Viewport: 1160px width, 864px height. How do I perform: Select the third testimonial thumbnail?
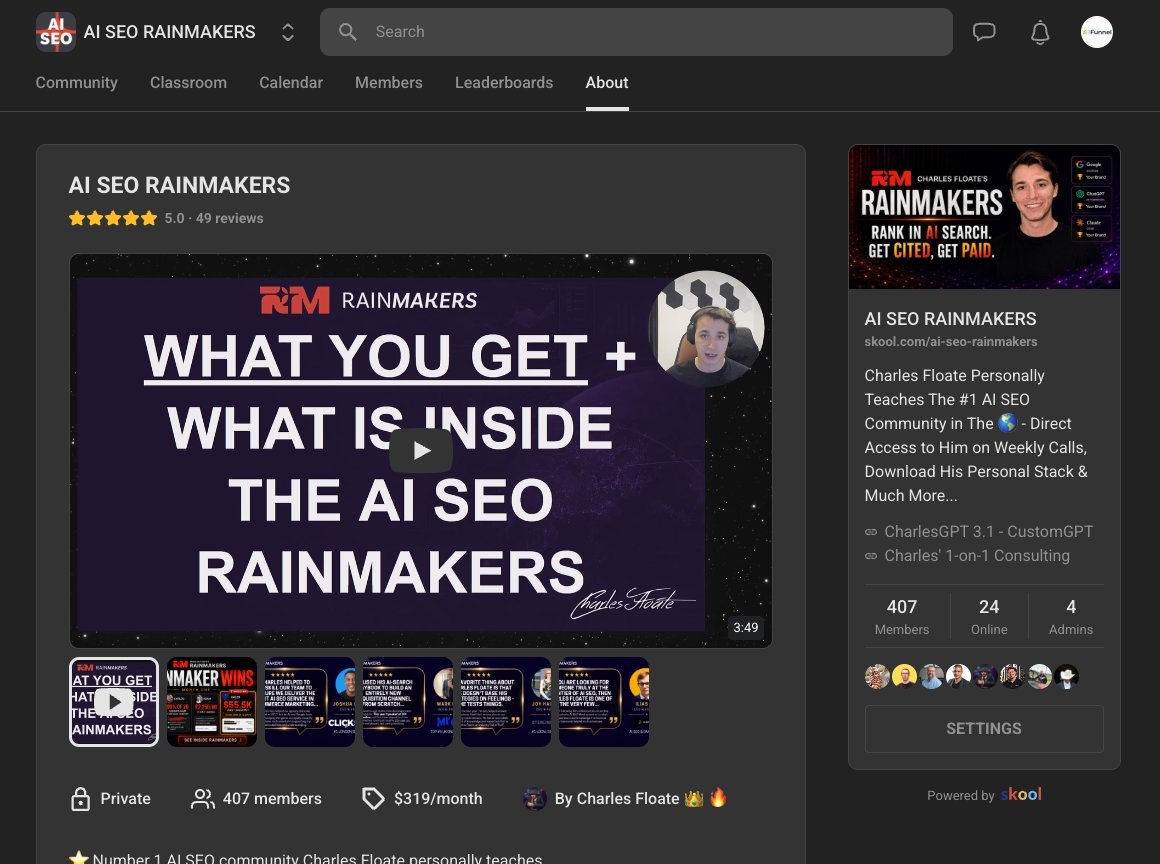coord(310,701)
